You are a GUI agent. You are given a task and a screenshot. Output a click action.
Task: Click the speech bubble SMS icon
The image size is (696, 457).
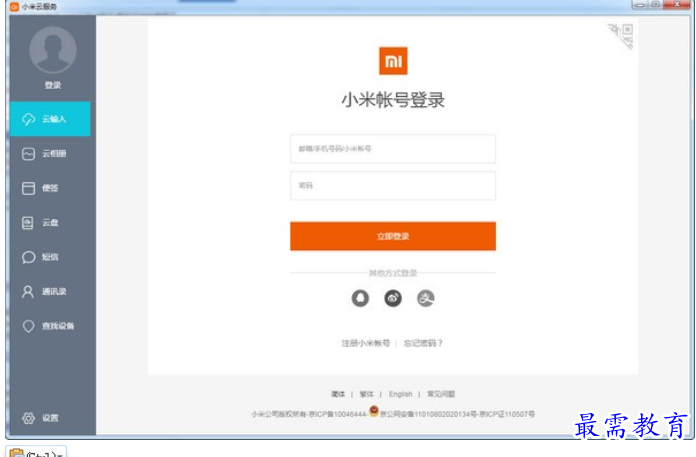[28, 257]
